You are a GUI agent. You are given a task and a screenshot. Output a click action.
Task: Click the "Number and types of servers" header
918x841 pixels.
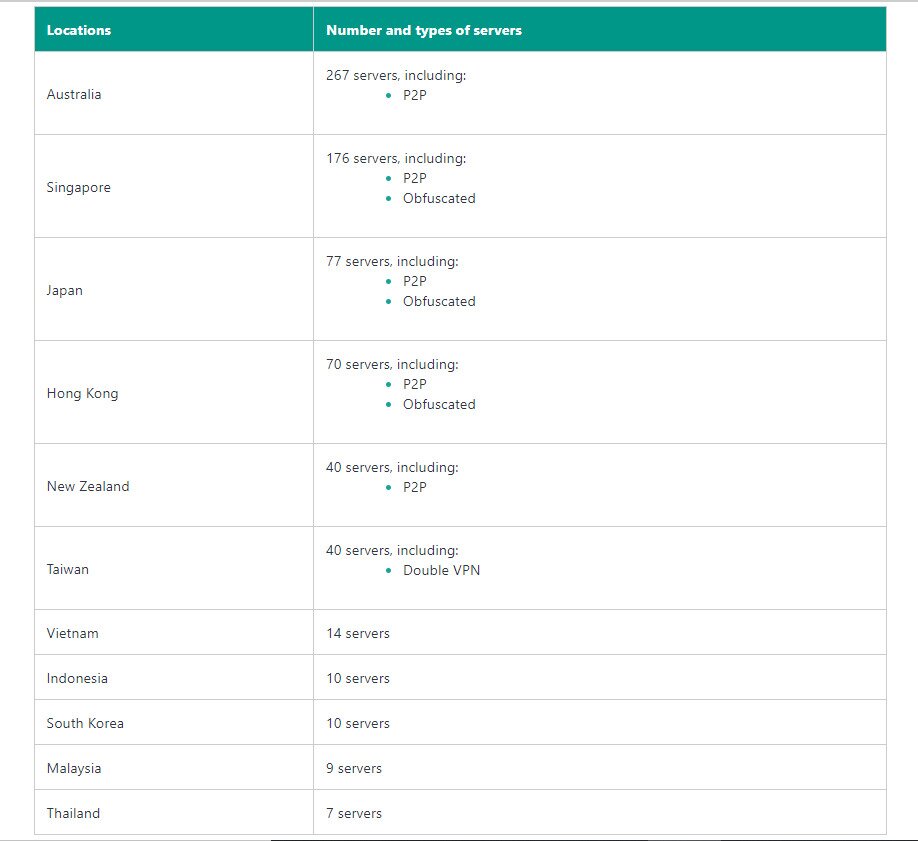point(424,30)
